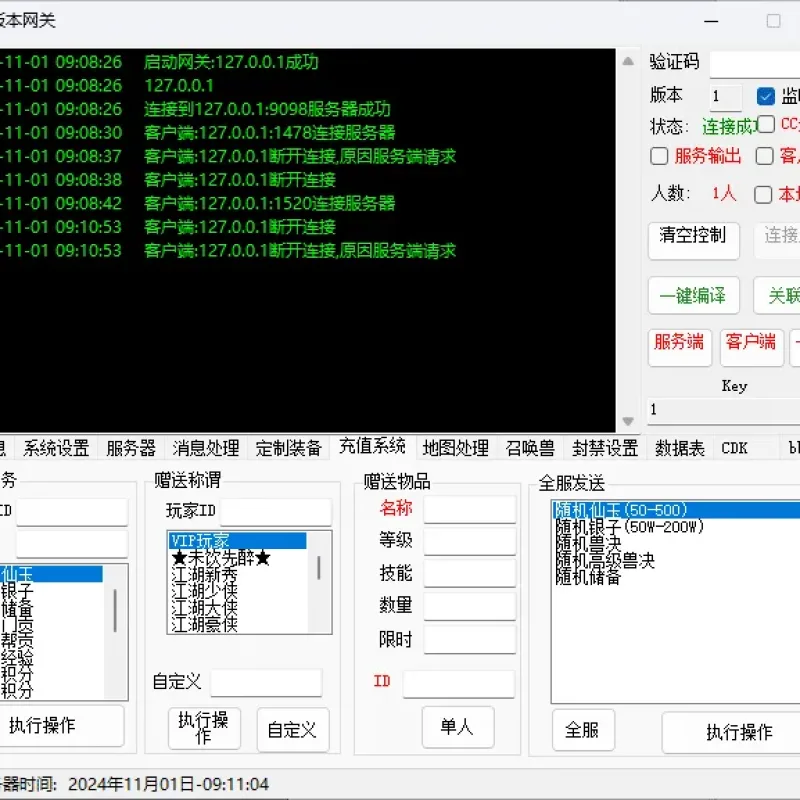
Task: Click the red ID field in 赠送物品
Action: pos(458,684)
